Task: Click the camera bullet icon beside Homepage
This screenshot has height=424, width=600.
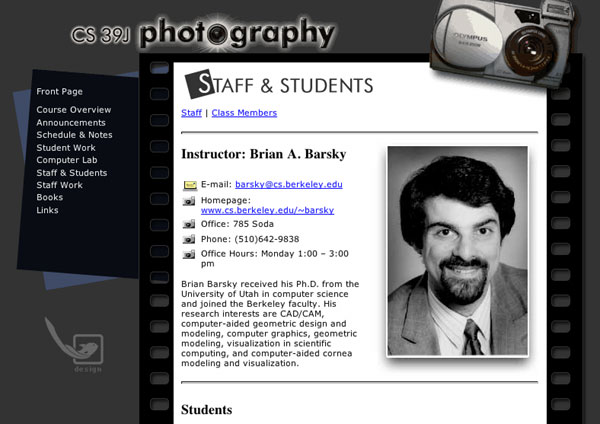Action: click(189, 201)
